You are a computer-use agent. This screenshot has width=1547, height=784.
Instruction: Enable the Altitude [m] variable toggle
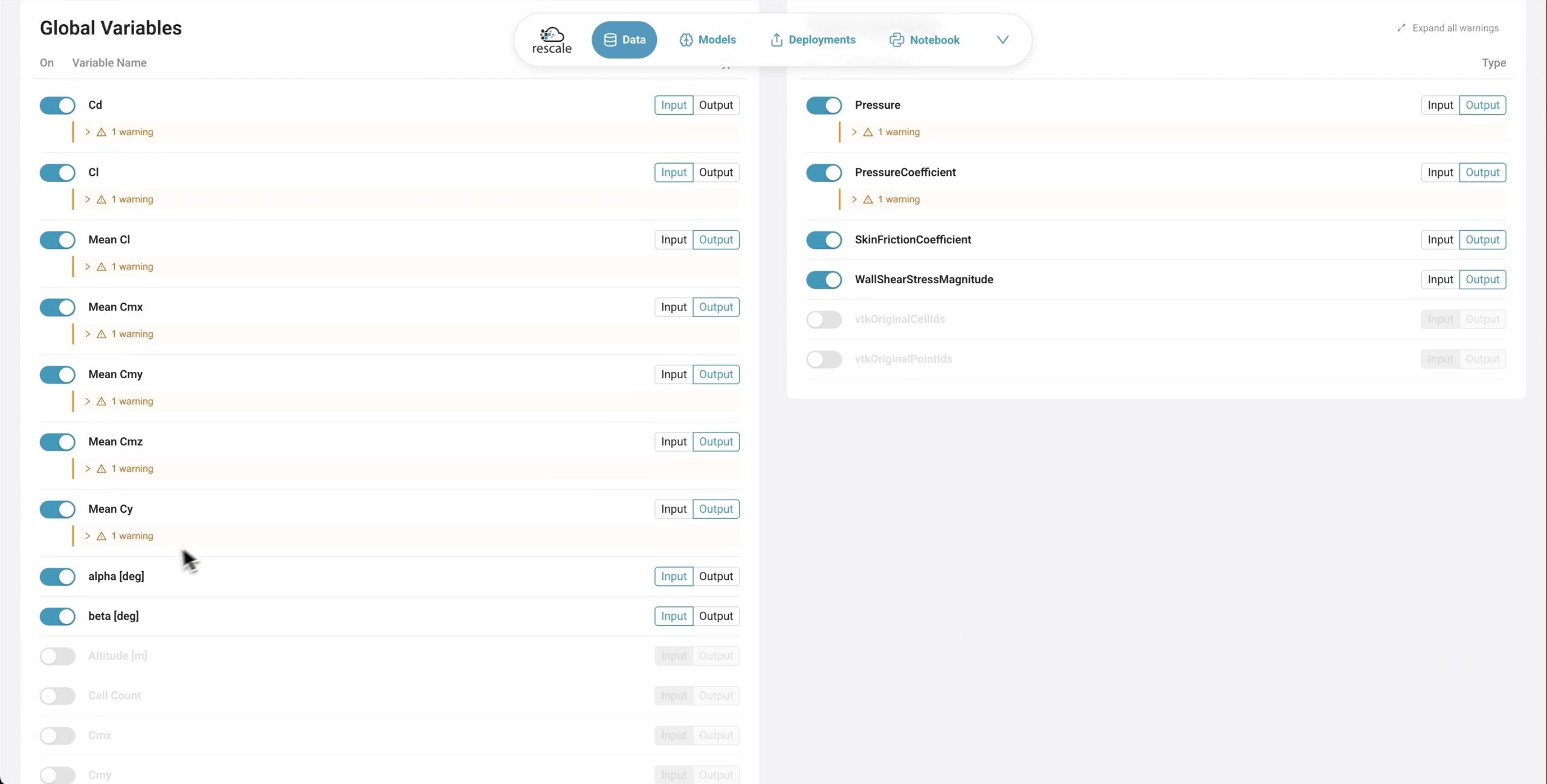pyautogui.click(x=57, y=656)
